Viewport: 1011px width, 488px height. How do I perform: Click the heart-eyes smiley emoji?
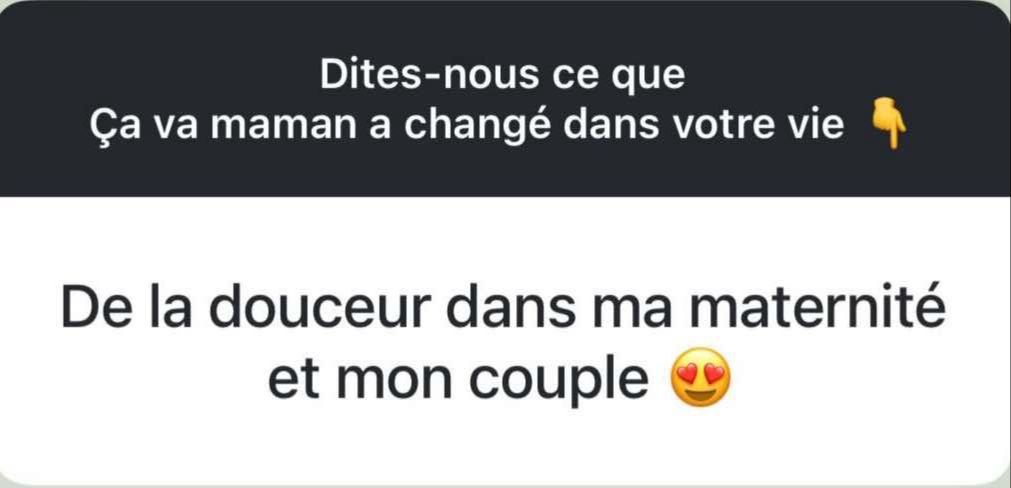click(701, 378)
